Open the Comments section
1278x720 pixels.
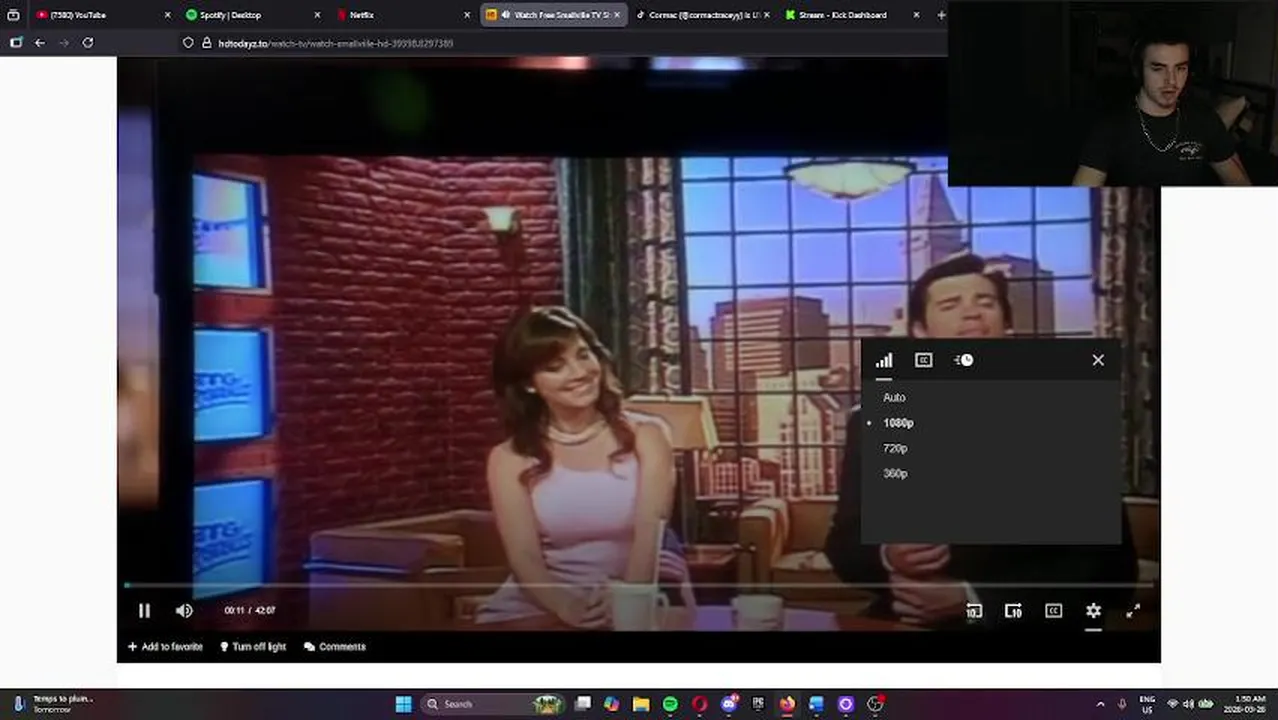[335, 647]
